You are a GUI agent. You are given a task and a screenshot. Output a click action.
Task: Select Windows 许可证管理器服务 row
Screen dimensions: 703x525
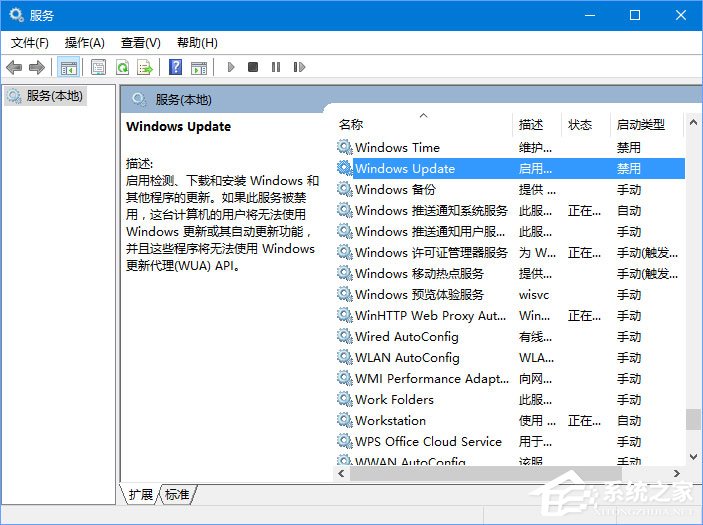coord(510,252)
